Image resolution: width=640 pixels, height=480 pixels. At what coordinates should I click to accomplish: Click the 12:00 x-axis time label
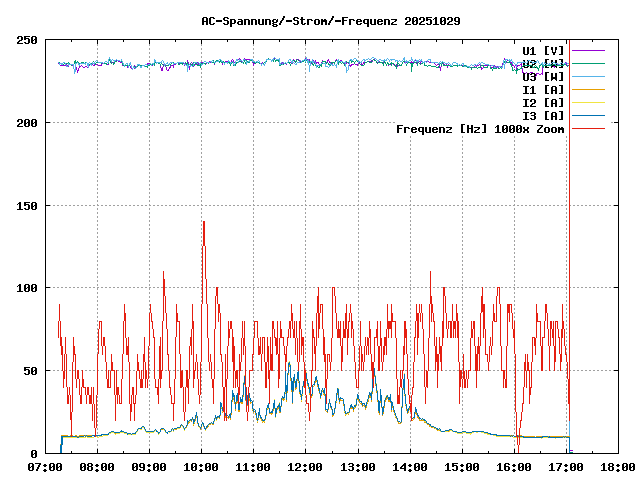click(305, 467)
